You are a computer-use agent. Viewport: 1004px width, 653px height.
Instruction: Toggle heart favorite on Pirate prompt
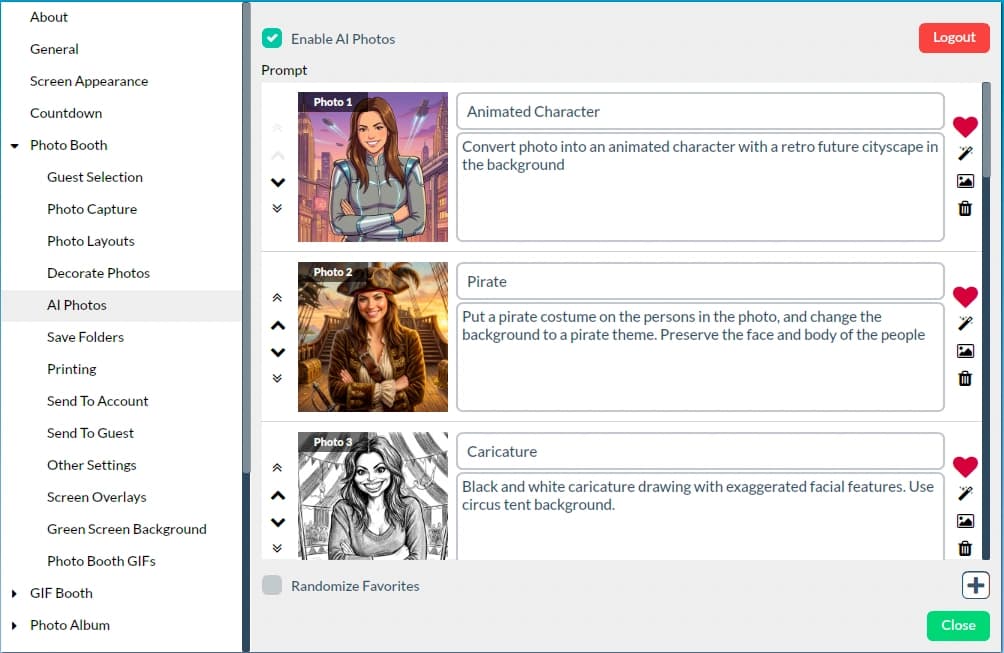(x=965, y=296)
